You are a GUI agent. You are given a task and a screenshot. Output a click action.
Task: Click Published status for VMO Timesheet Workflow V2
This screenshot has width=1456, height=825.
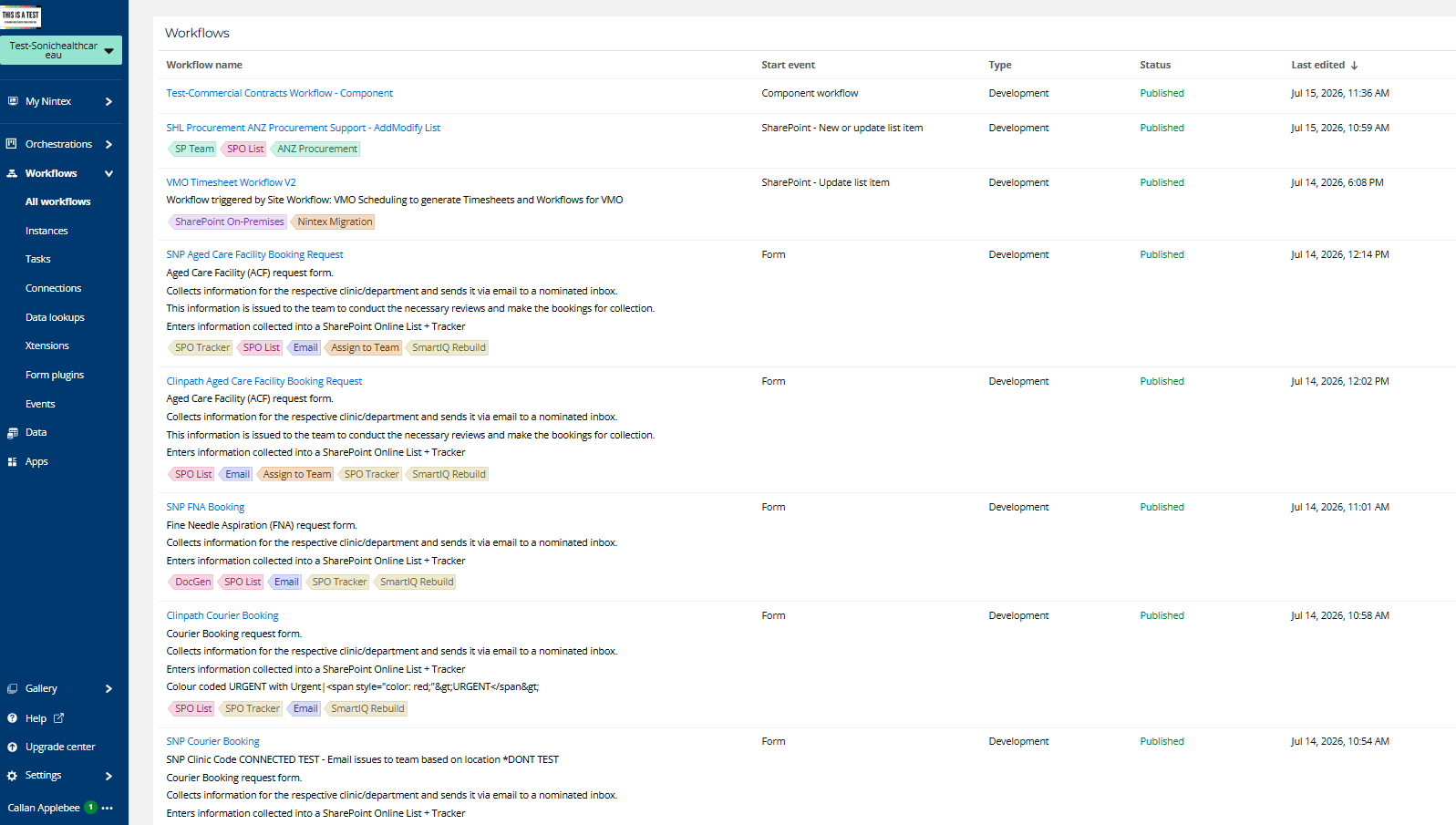1162,183
